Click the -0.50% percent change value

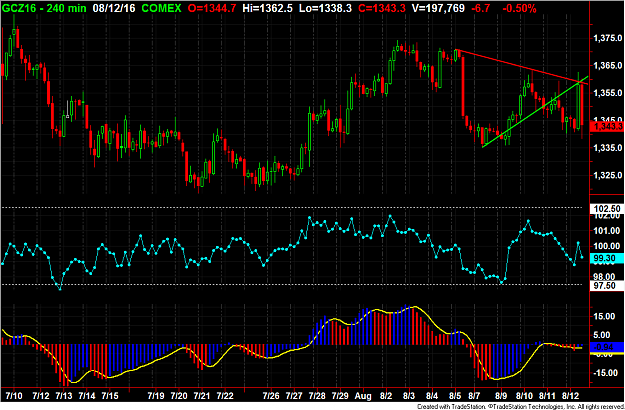pos(519,8)
